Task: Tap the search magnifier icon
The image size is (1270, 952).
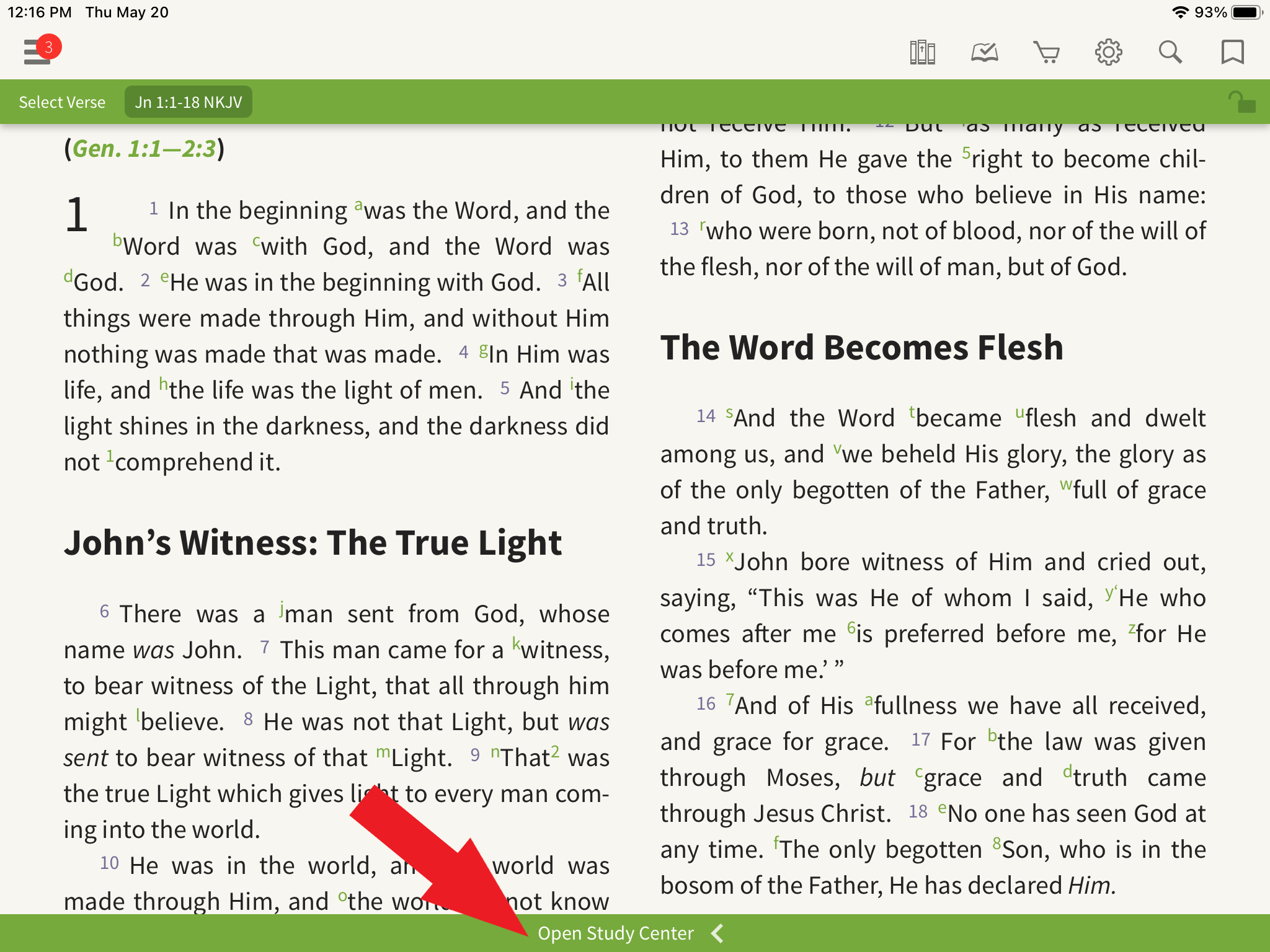Action: coord(1170,52)
